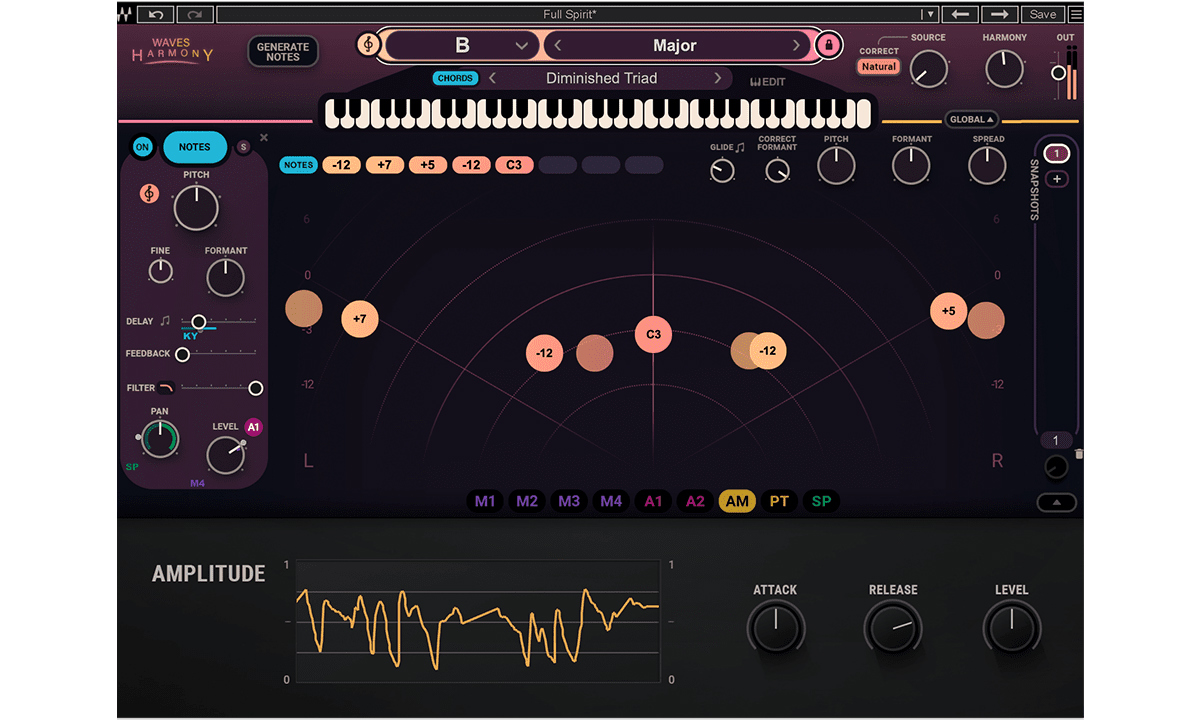Select snapshot 1 in the snapshots list
Screen dimensions: 1200x720
click(1057, 153)
